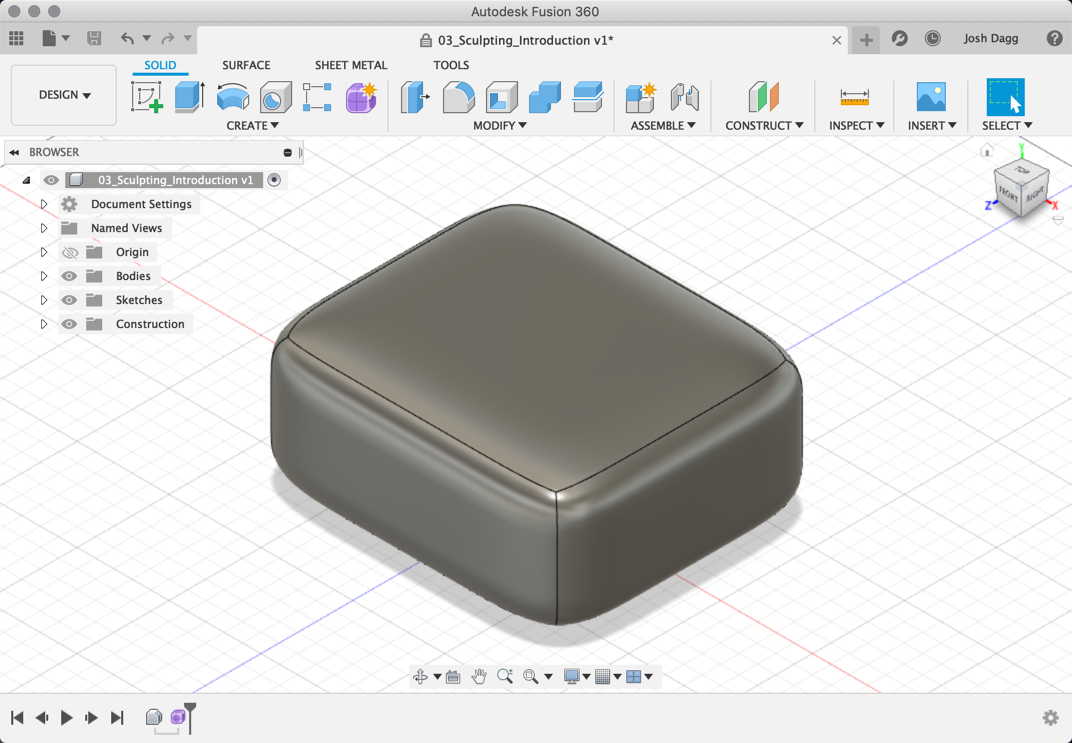Open the Help question mark
The image size is (1072, 743).
pos(1054,38)
